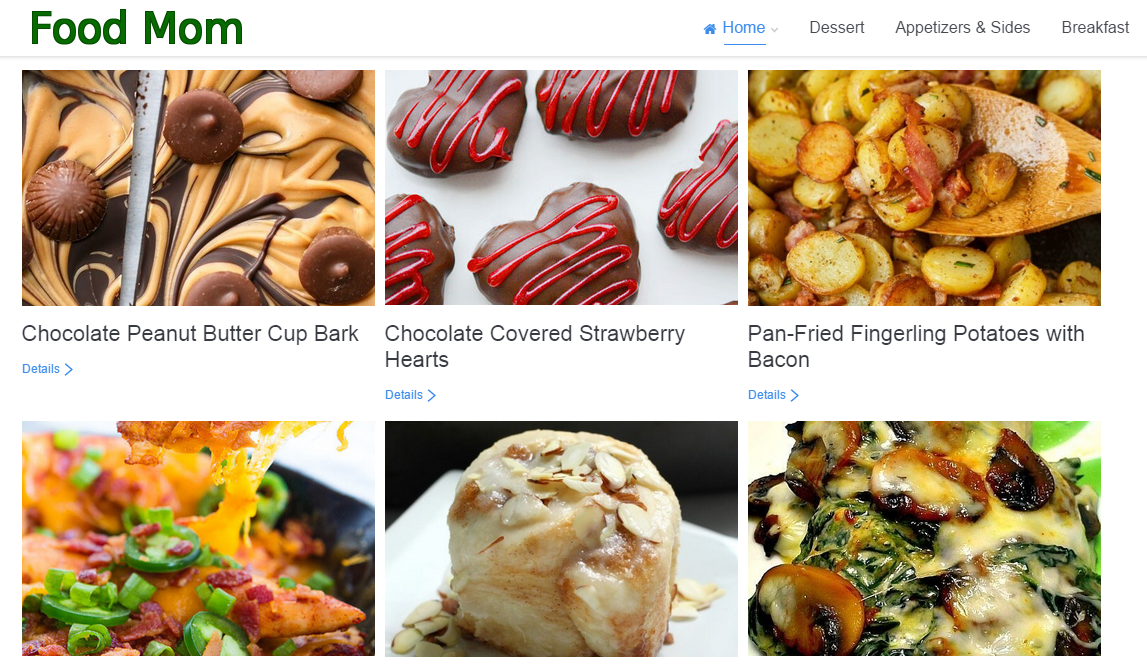Open the Home navigation item
This screenshot has height=665, width=1147.
coord(743,28)
